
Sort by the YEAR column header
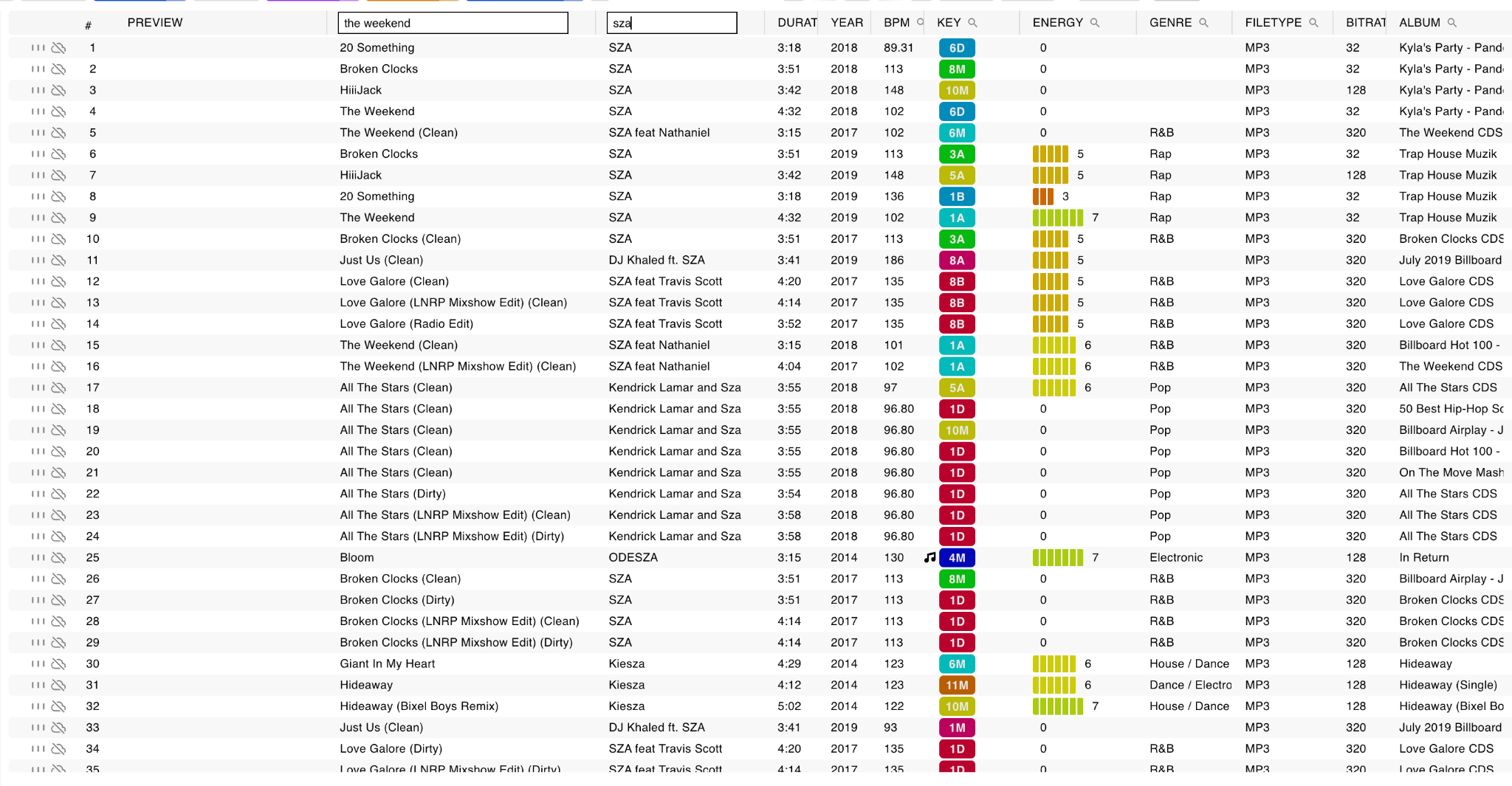(846, 23)
